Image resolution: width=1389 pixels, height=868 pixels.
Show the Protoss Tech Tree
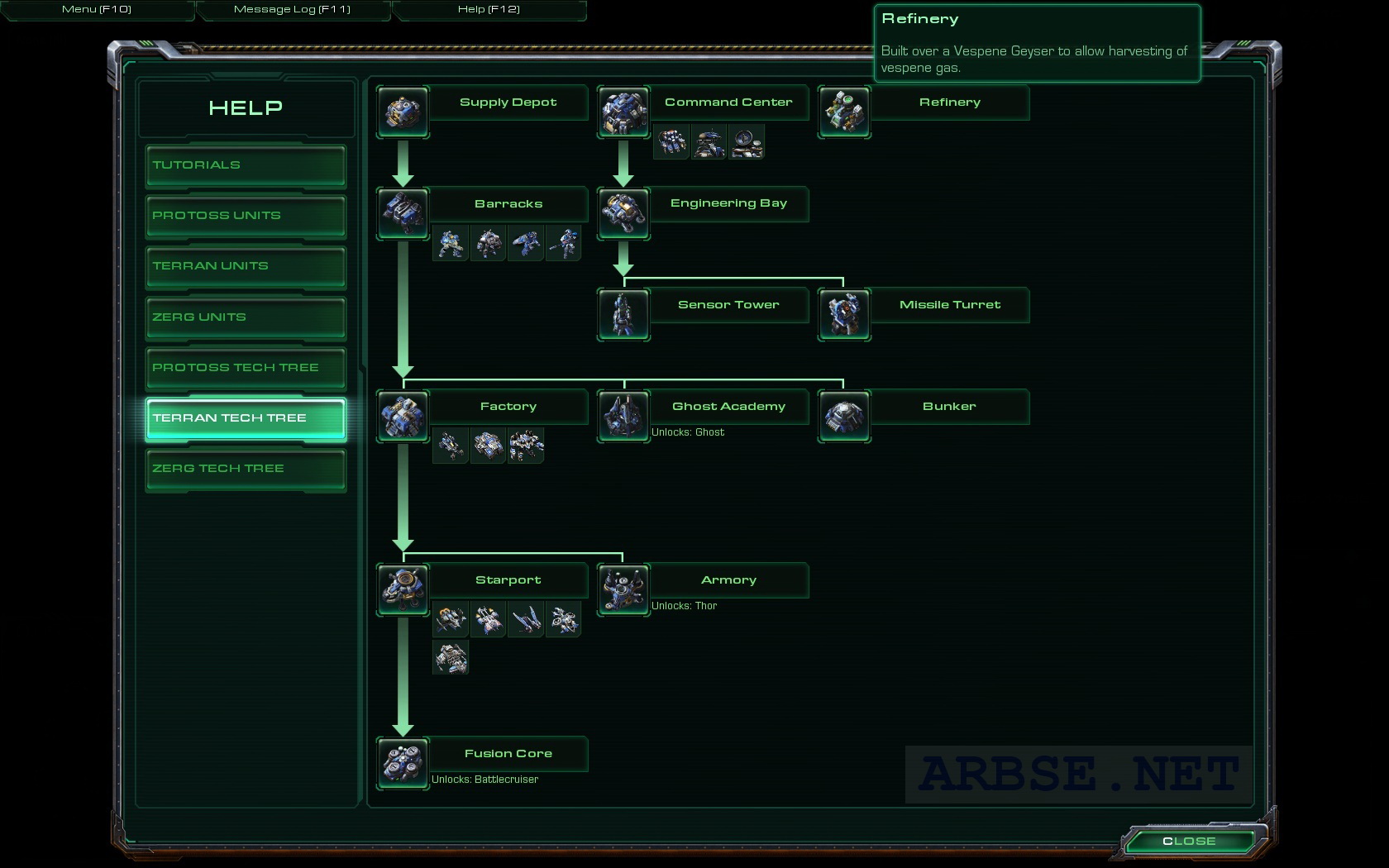pyautogui.click(x=246, y=368)
